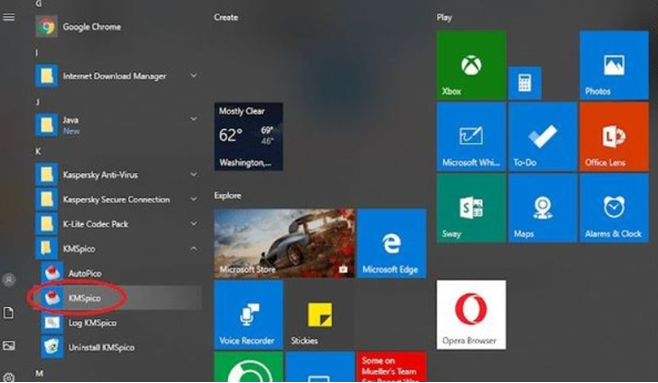Open the hamburger menu at top left
Viewport: 658px width, 383px height.
pos(9,17)
